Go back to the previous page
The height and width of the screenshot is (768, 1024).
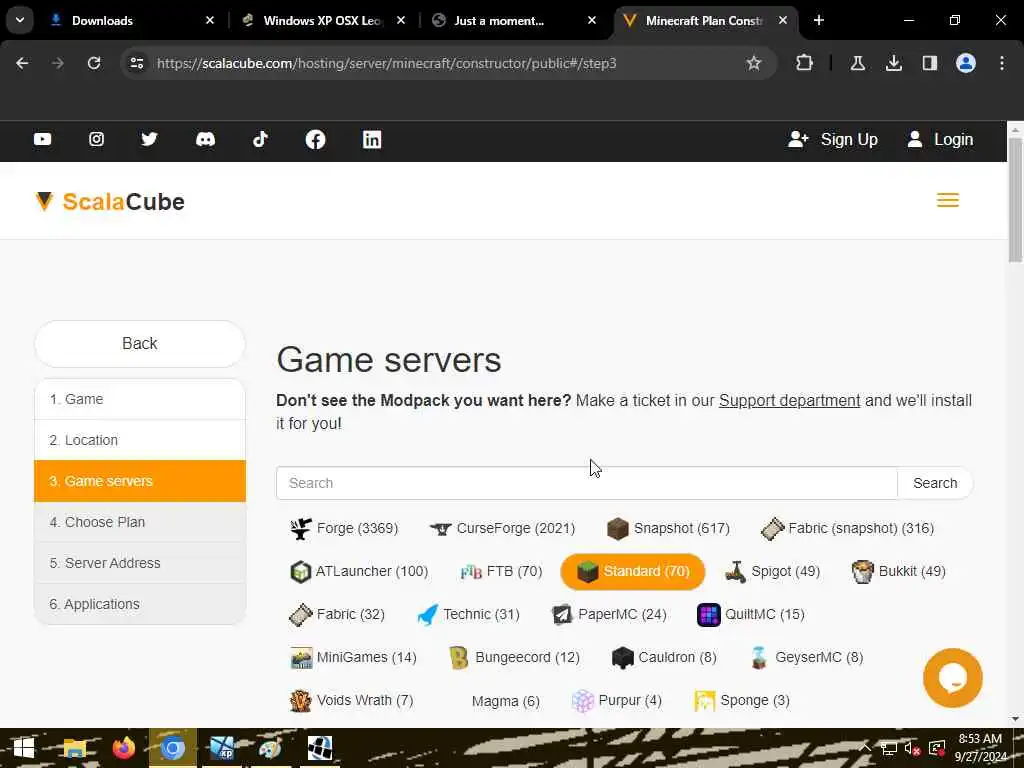pyautogui.click(x=22, y=63)
